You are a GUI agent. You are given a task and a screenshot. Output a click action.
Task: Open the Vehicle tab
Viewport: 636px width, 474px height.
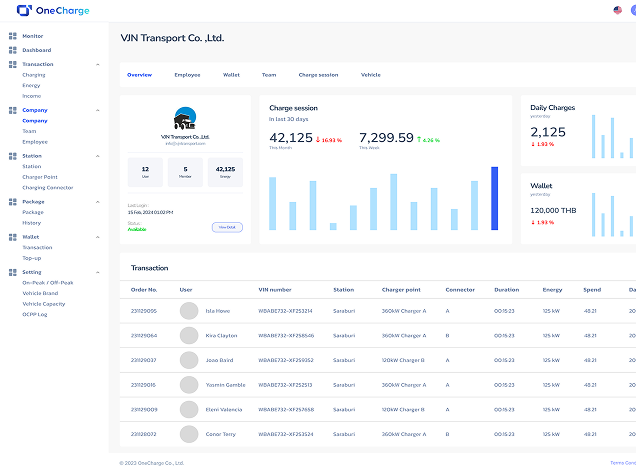point(371,75)
